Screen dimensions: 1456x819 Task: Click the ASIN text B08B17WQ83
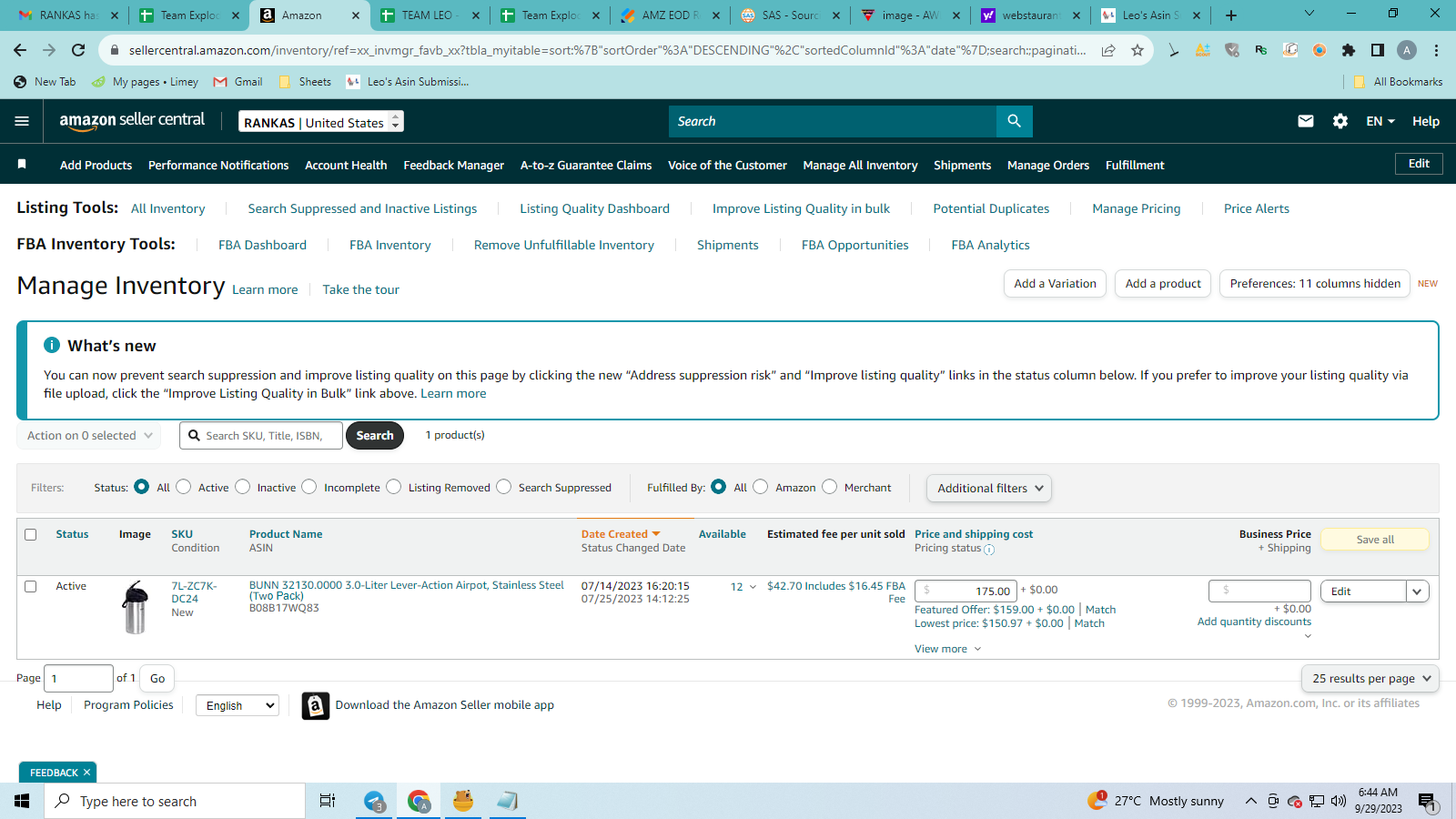tap(284, 609)
